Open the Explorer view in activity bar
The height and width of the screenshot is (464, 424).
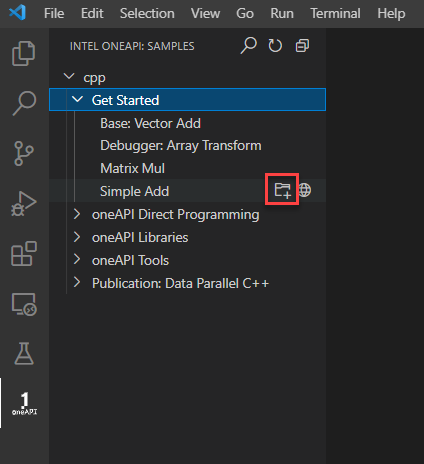[24, 53]
